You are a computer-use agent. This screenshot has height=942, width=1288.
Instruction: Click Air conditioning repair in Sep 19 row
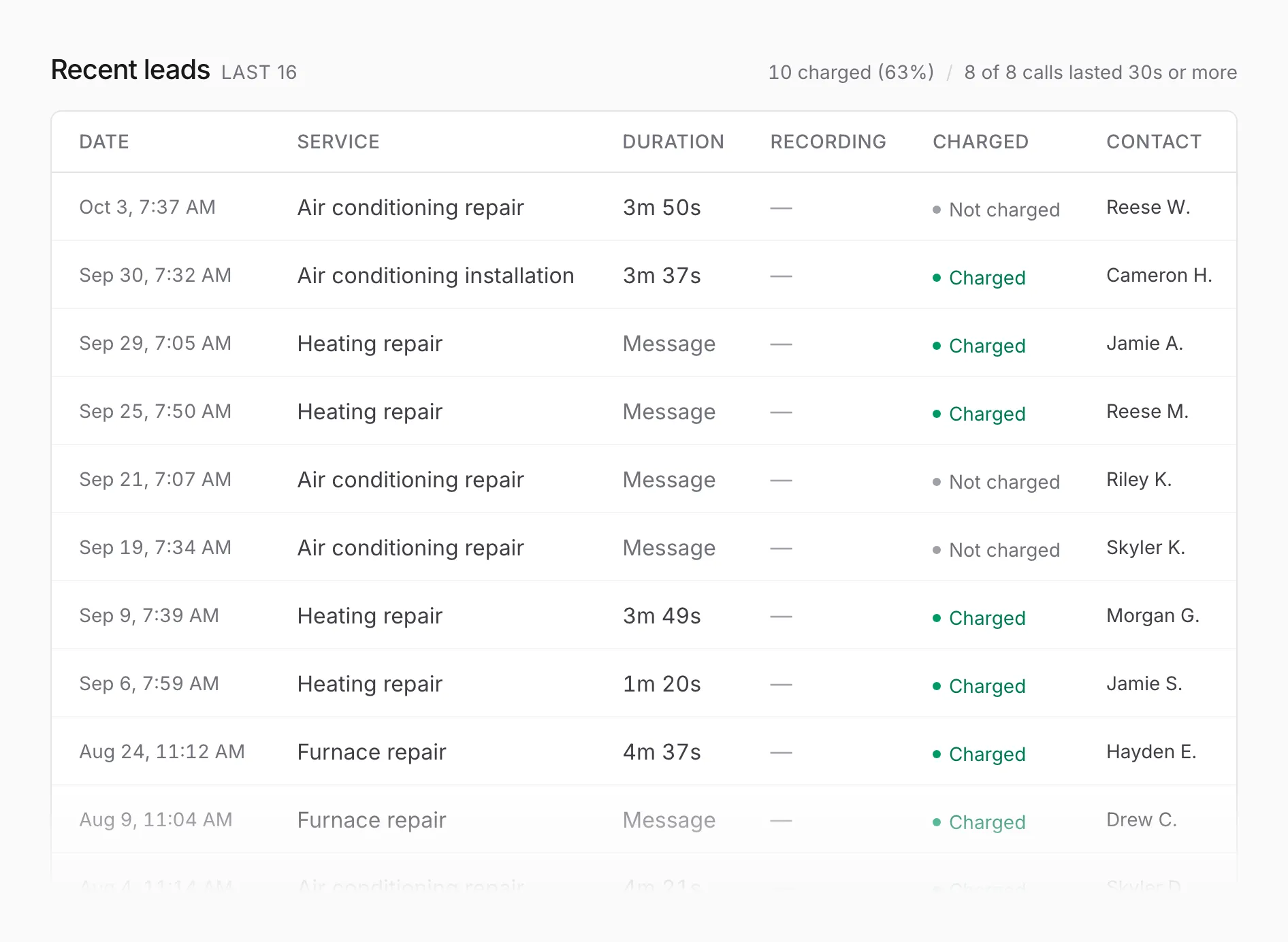[410, 548]
